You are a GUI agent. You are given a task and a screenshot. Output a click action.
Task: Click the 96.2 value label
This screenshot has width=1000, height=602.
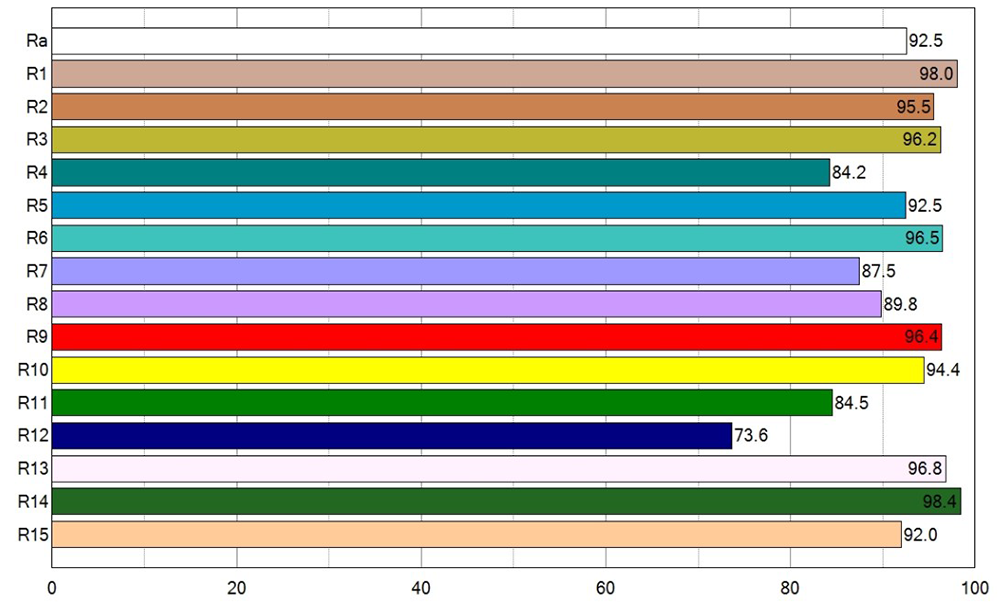click(x=920, y=140)
